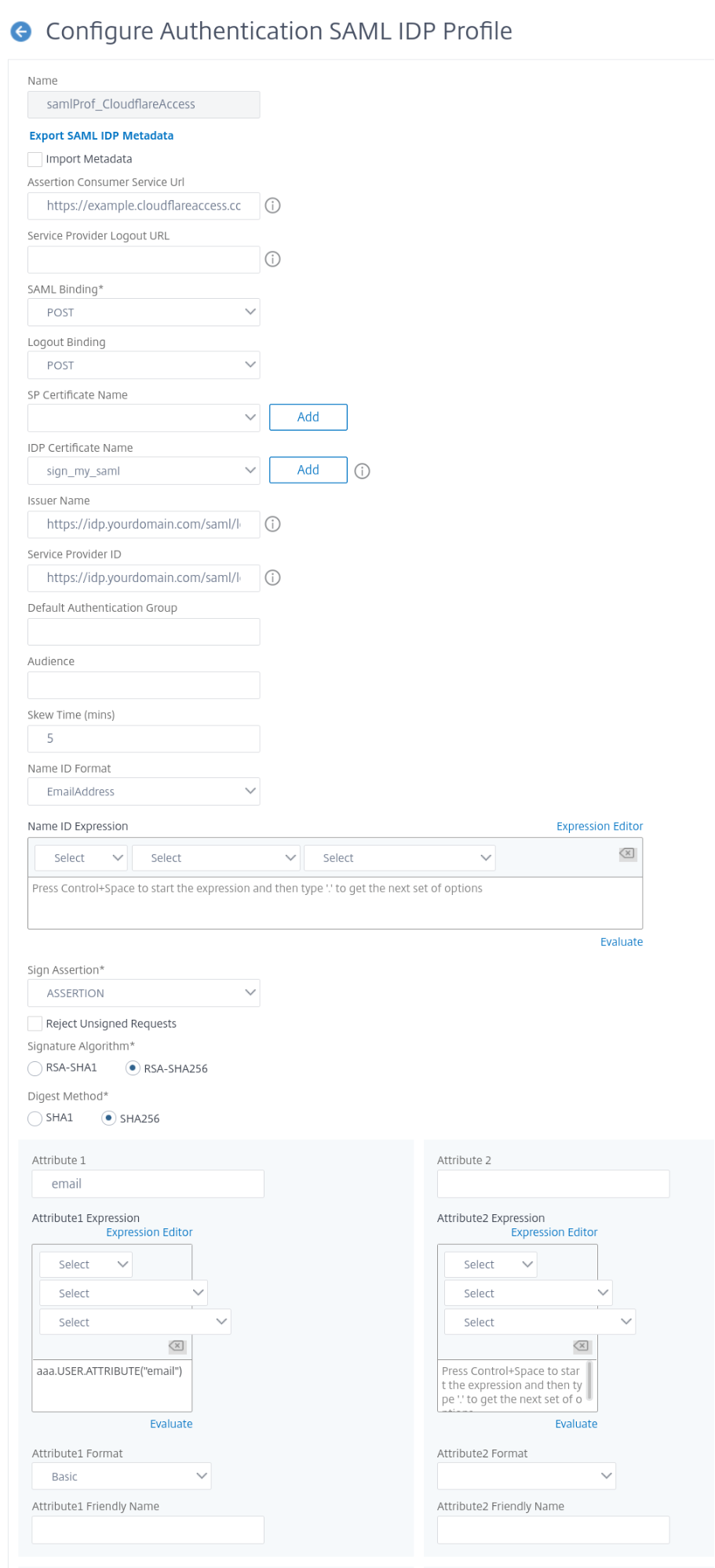
Task: View the info icon next to IDP Certificate Name
Action: point(360,470)
